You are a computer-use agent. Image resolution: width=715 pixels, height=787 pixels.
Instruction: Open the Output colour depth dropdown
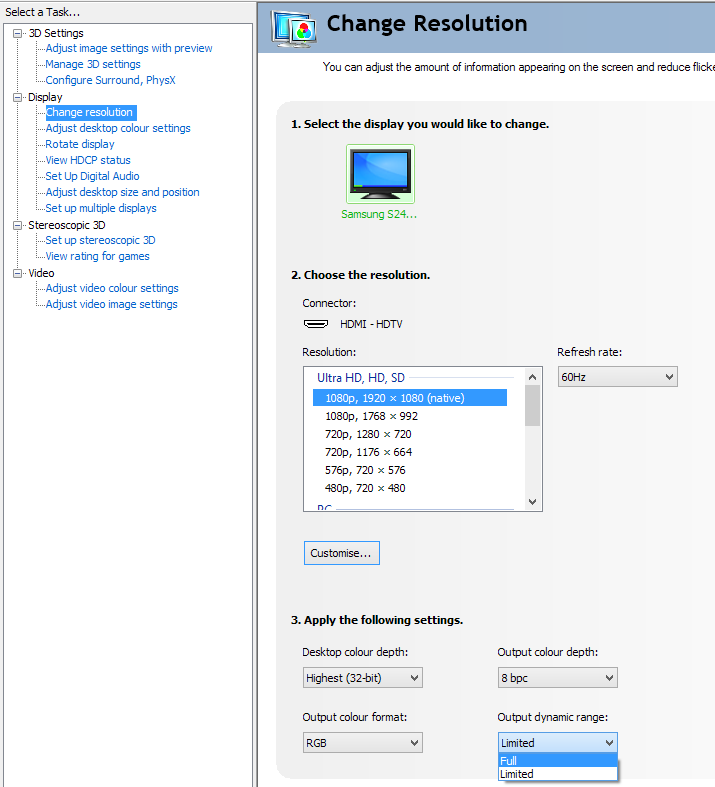click(557, 678)
